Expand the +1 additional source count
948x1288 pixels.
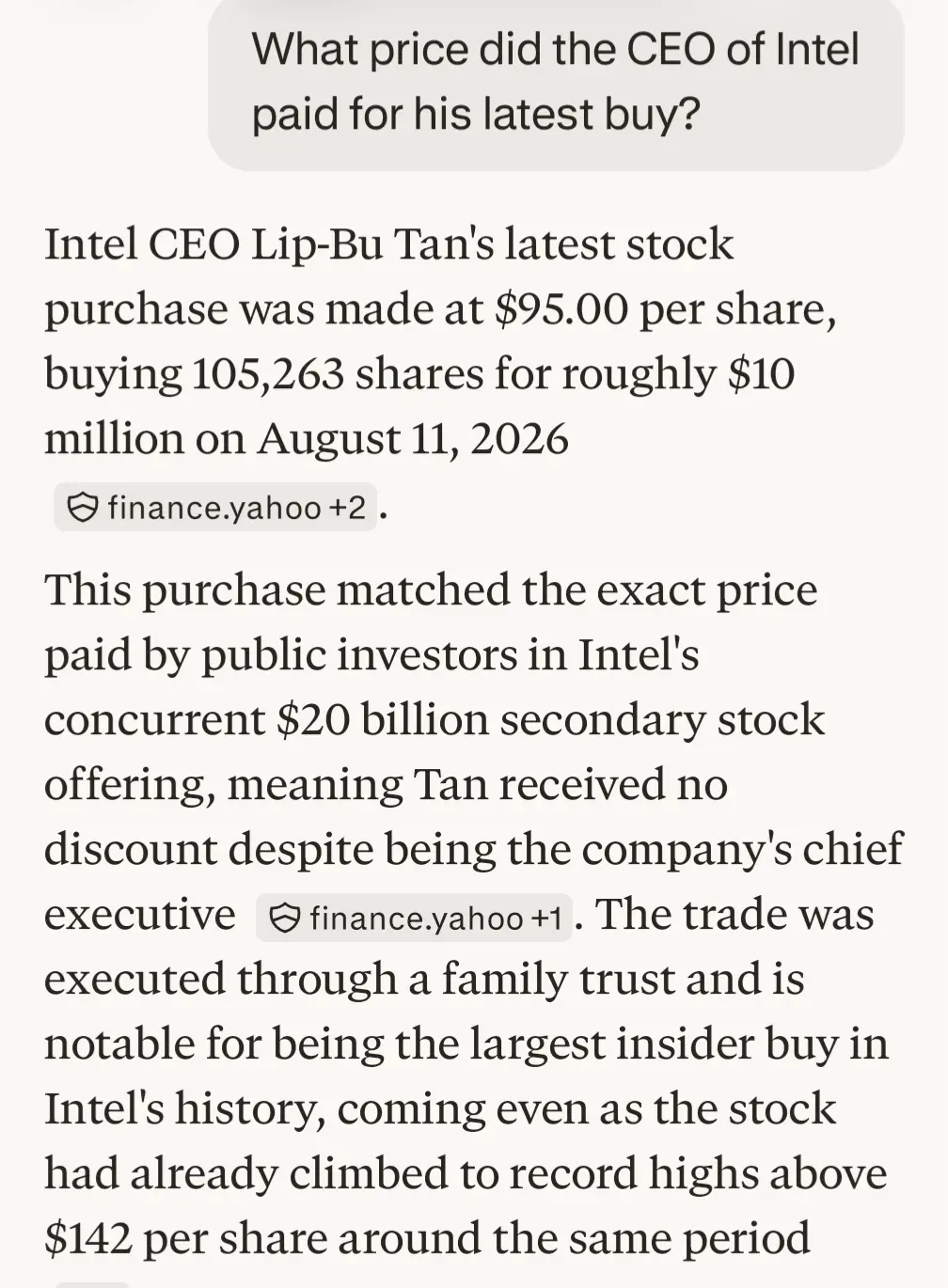point(546,918)
